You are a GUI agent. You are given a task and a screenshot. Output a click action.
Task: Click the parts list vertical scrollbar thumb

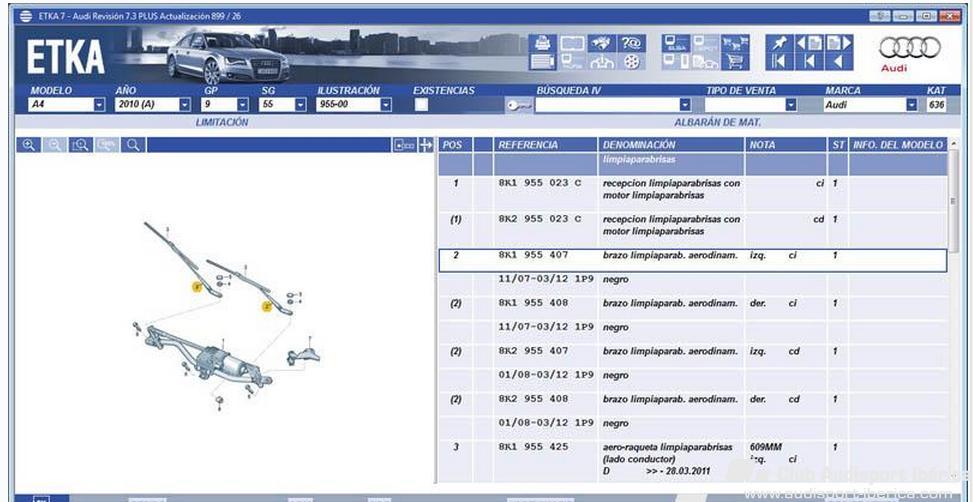pos(953,202)
